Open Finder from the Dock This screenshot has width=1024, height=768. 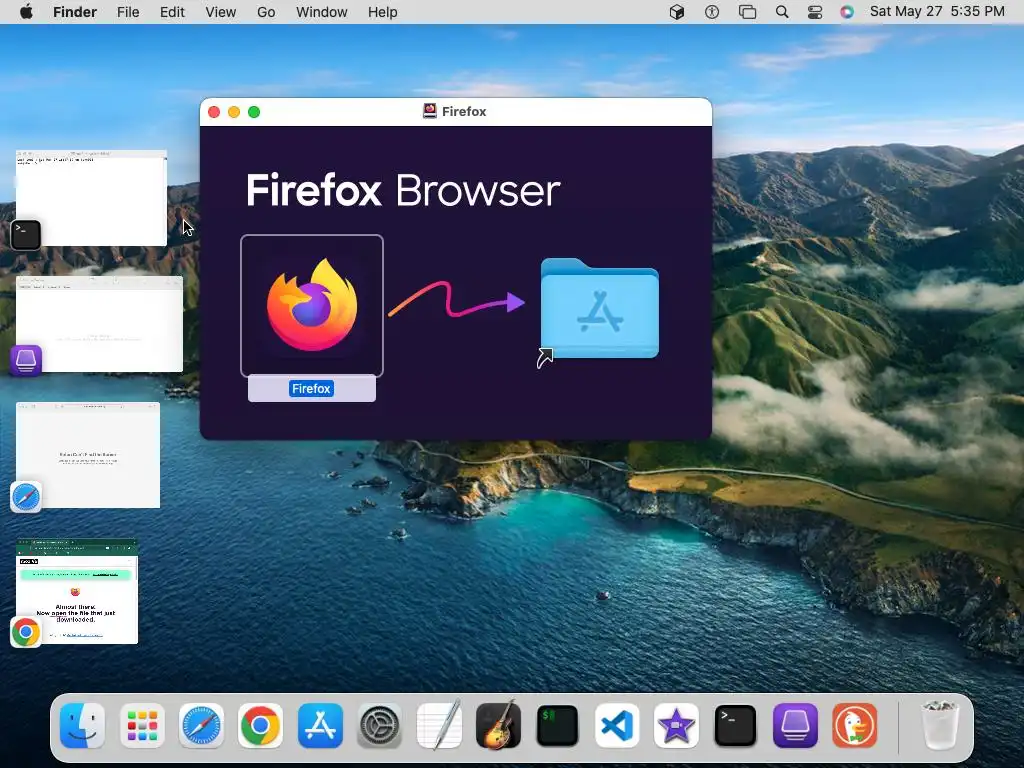pyautogui.click(x=82, y=726)
